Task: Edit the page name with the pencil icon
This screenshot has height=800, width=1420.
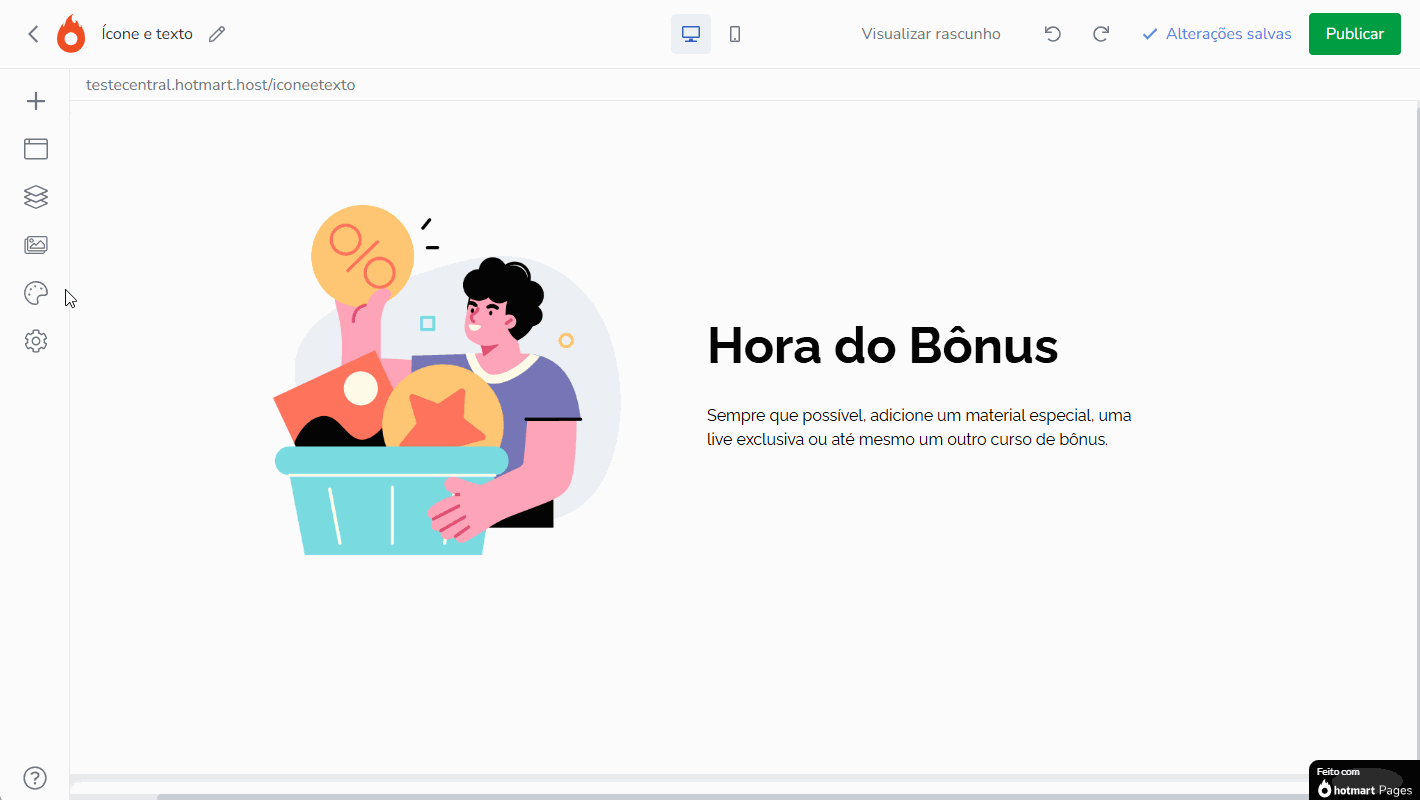Action: (x=217, y=33)
